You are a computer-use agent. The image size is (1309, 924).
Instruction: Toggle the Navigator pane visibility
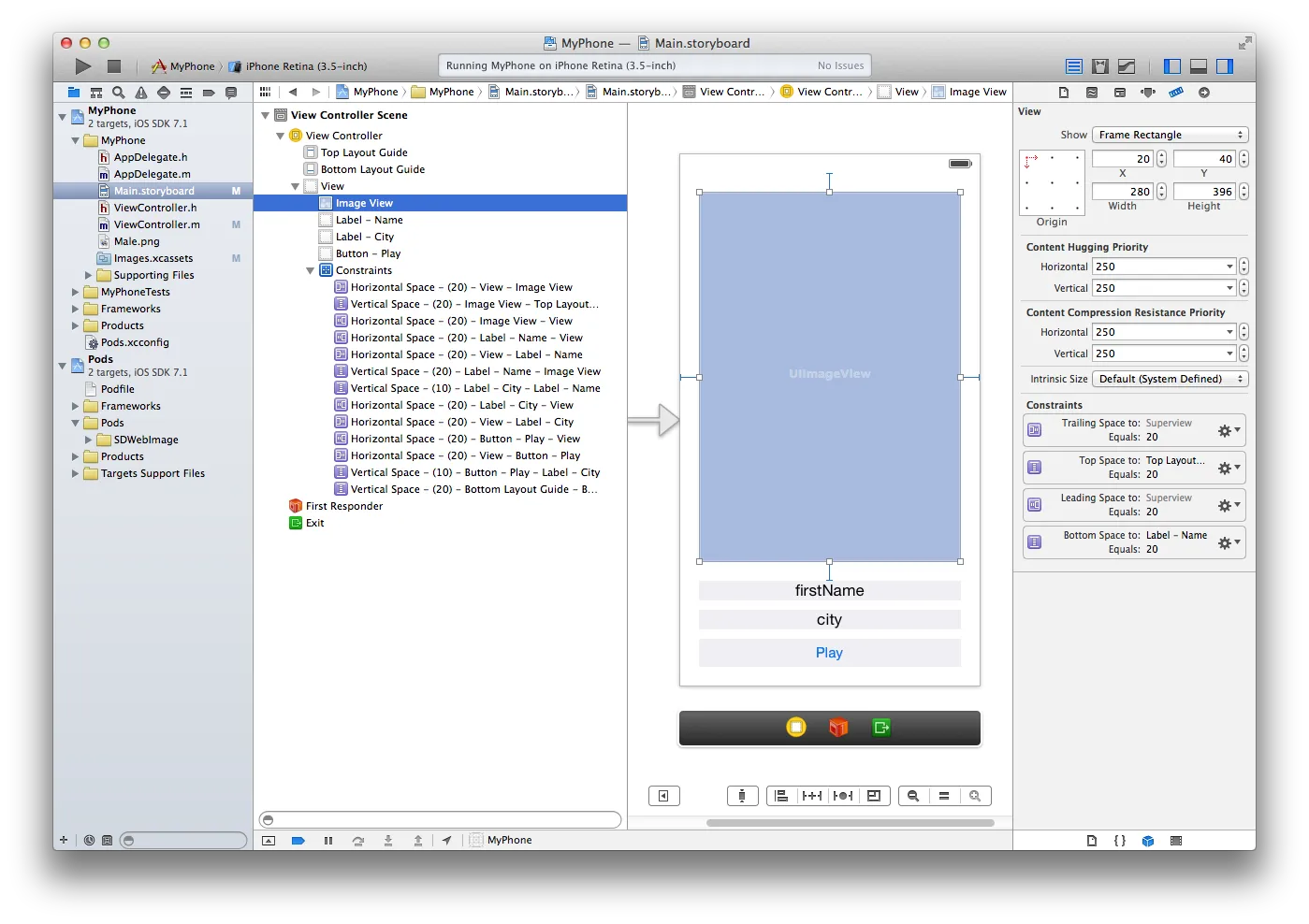[x=1172, y=66]
